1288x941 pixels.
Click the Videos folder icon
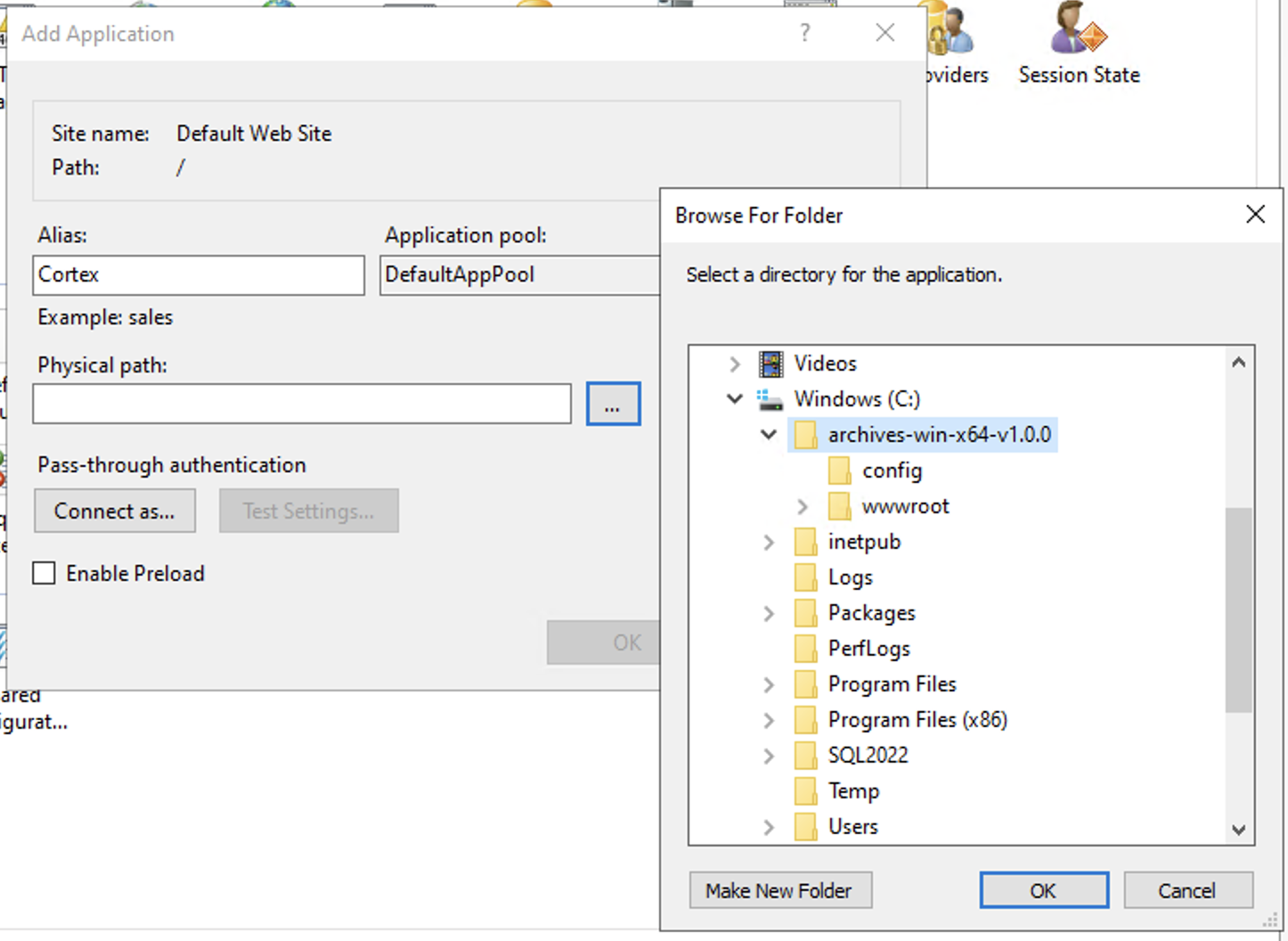[770, 364]
